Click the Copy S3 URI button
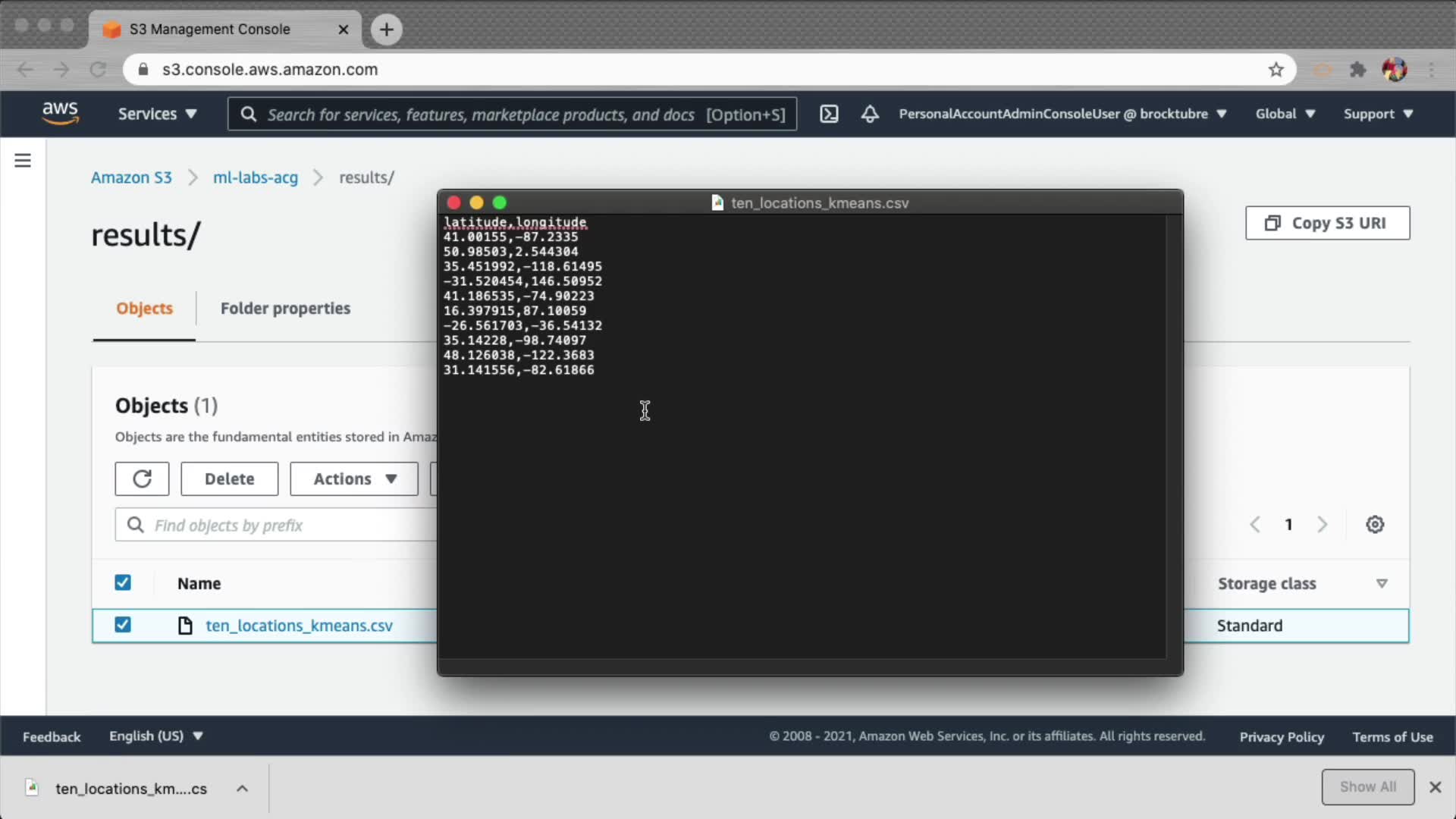This screenshot has height=819, width=1456. click(x=1327, y=223)
